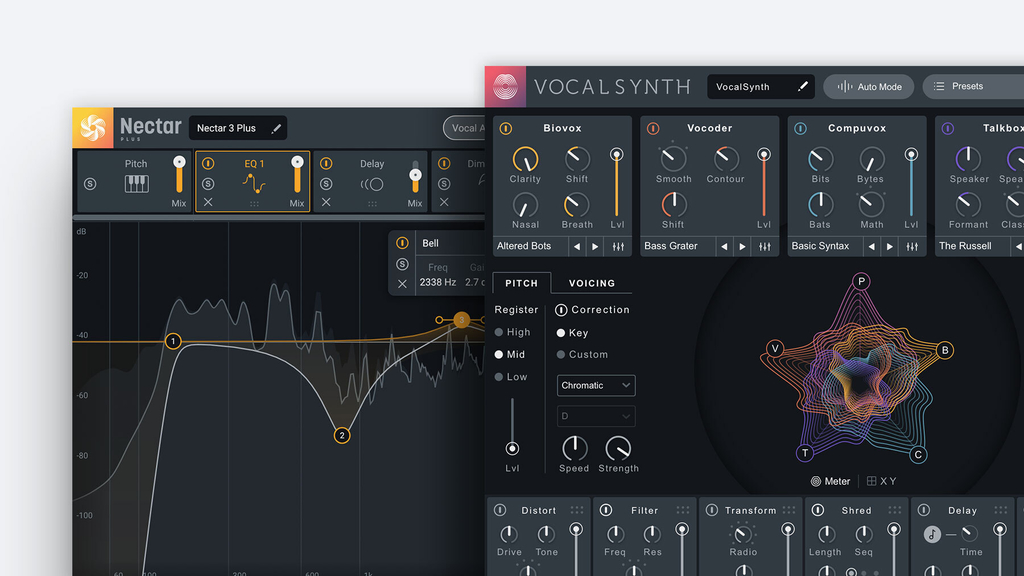Image resolution: width=1024 pixels, height=576 pixels.
Task: Click the Filter module drag handle dots
Action: point(682,510)
